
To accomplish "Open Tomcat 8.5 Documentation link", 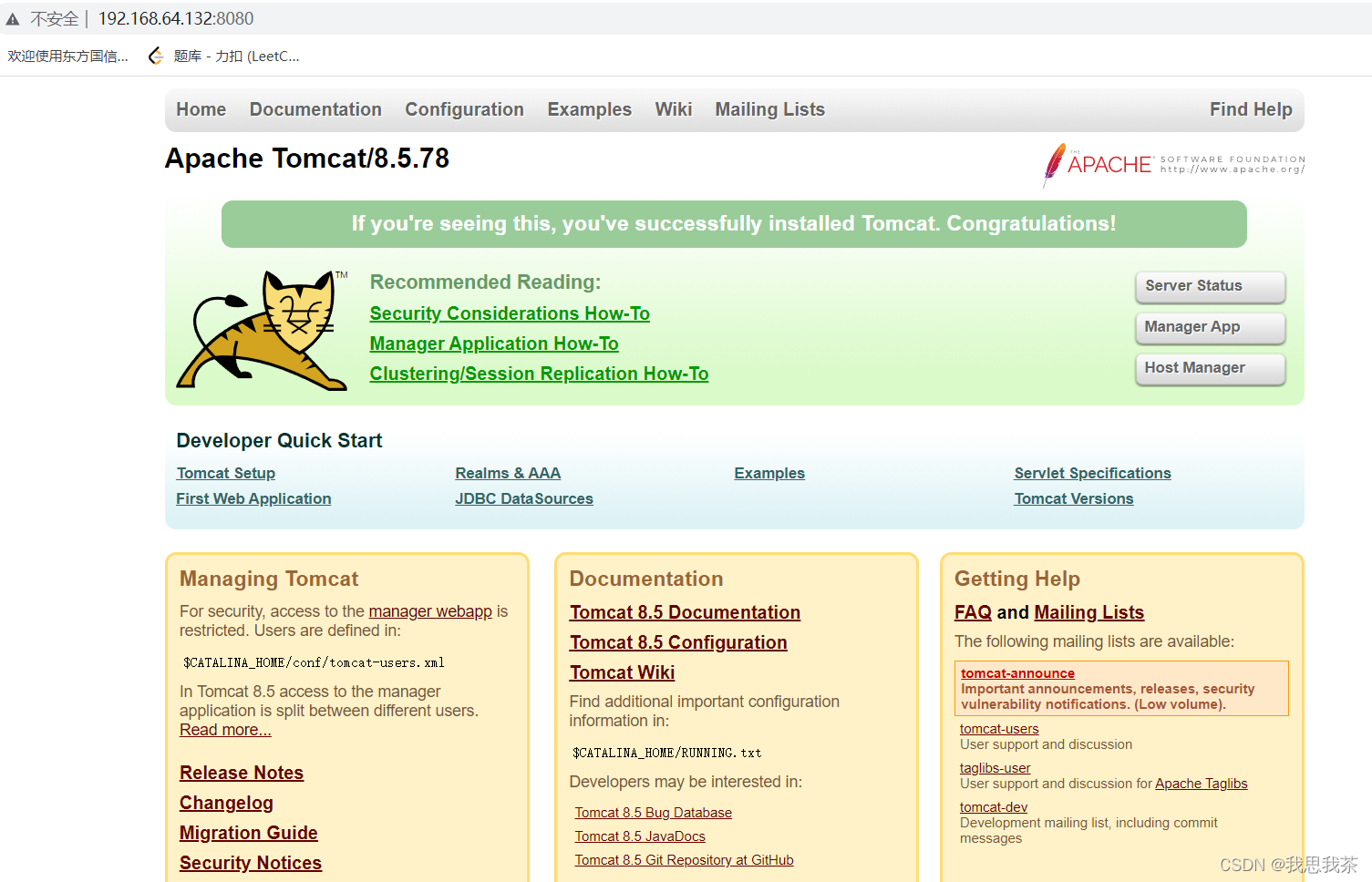I will coord(685,612).
